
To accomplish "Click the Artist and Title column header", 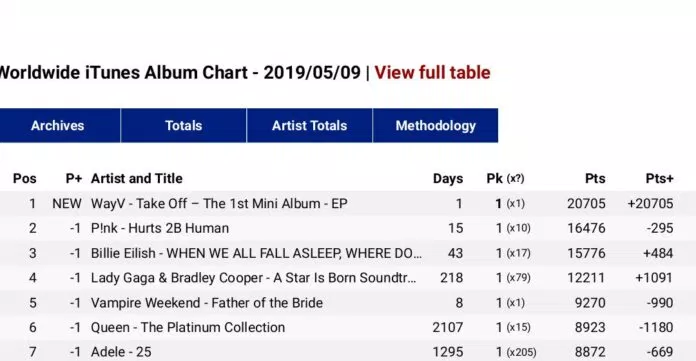I will click(x=137, y=179).
